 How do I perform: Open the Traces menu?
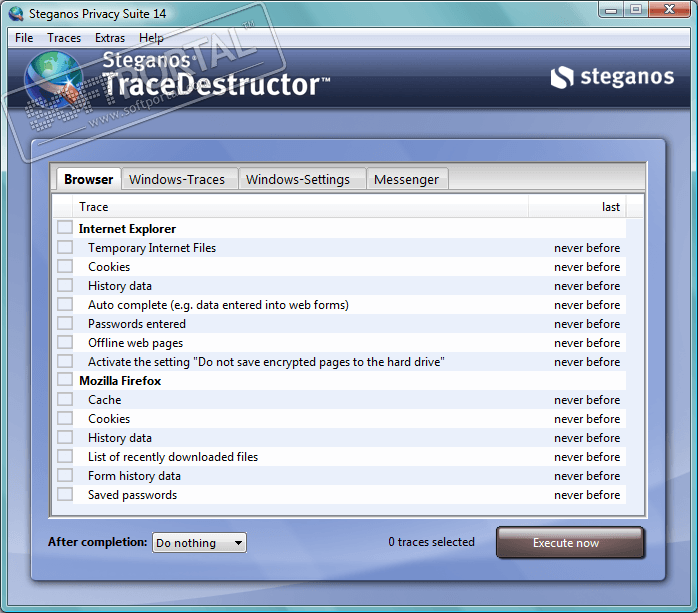click(64, 38)
